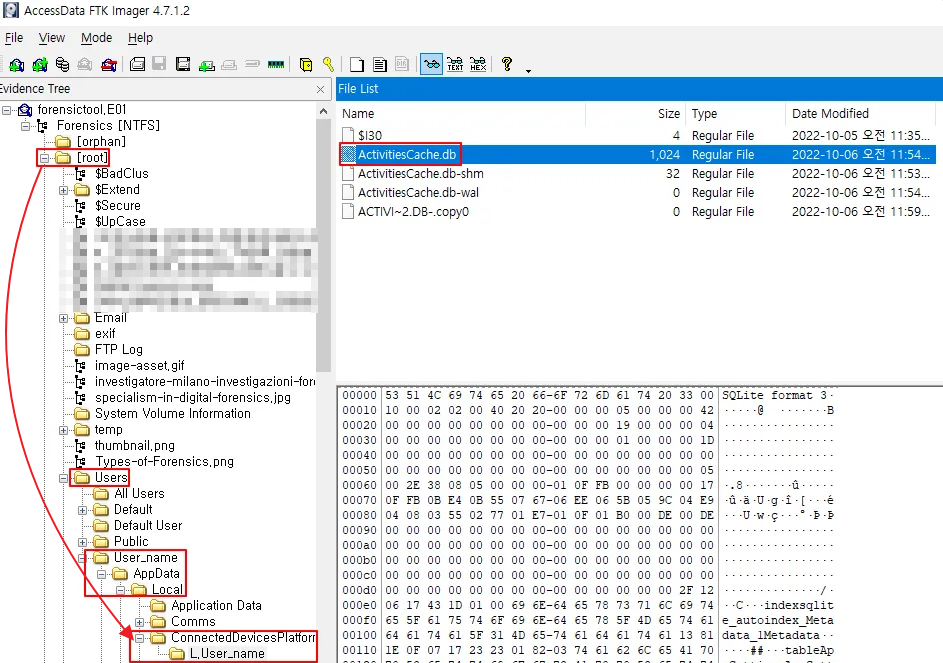This screenshot has height=663, width=943.
Task: Collapse the Users folder node
Action: (x=63, y=478)
